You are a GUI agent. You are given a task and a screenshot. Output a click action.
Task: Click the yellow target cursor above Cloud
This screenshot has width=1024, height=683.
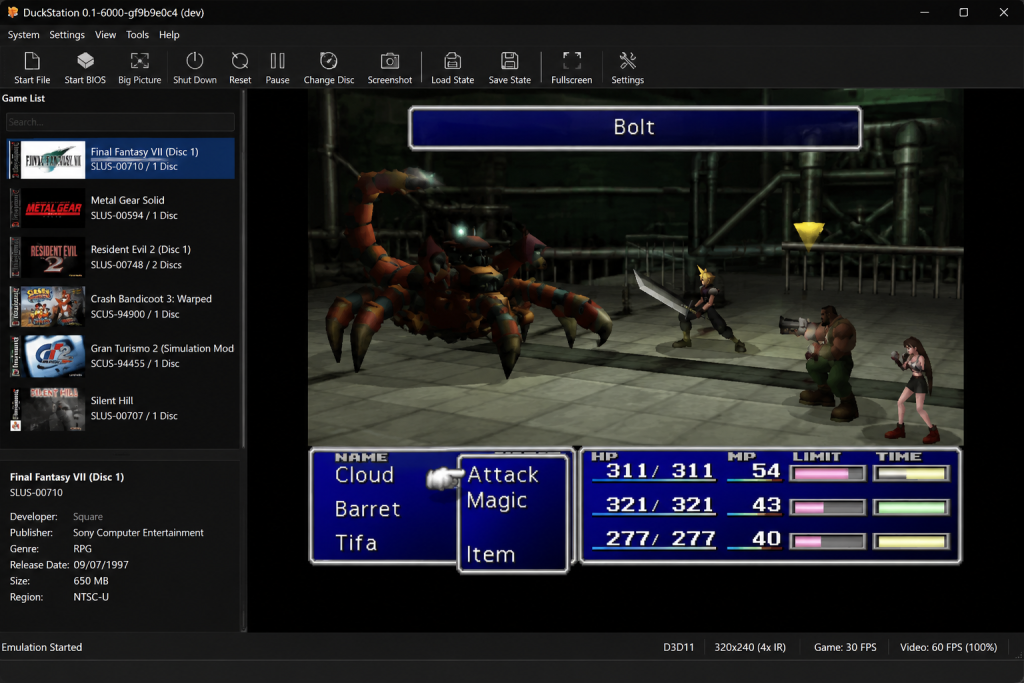(808, 236)
